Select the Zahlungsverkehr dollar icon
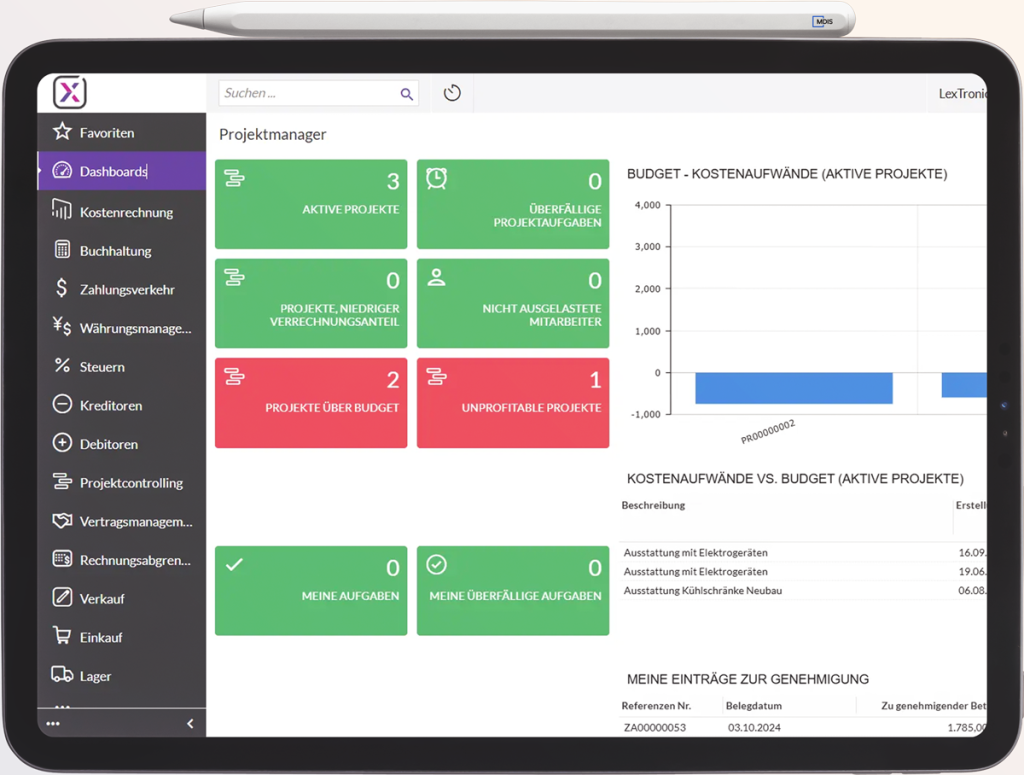Image resolution: width=1024 pixels, height=775 pixels. [62, 289]
